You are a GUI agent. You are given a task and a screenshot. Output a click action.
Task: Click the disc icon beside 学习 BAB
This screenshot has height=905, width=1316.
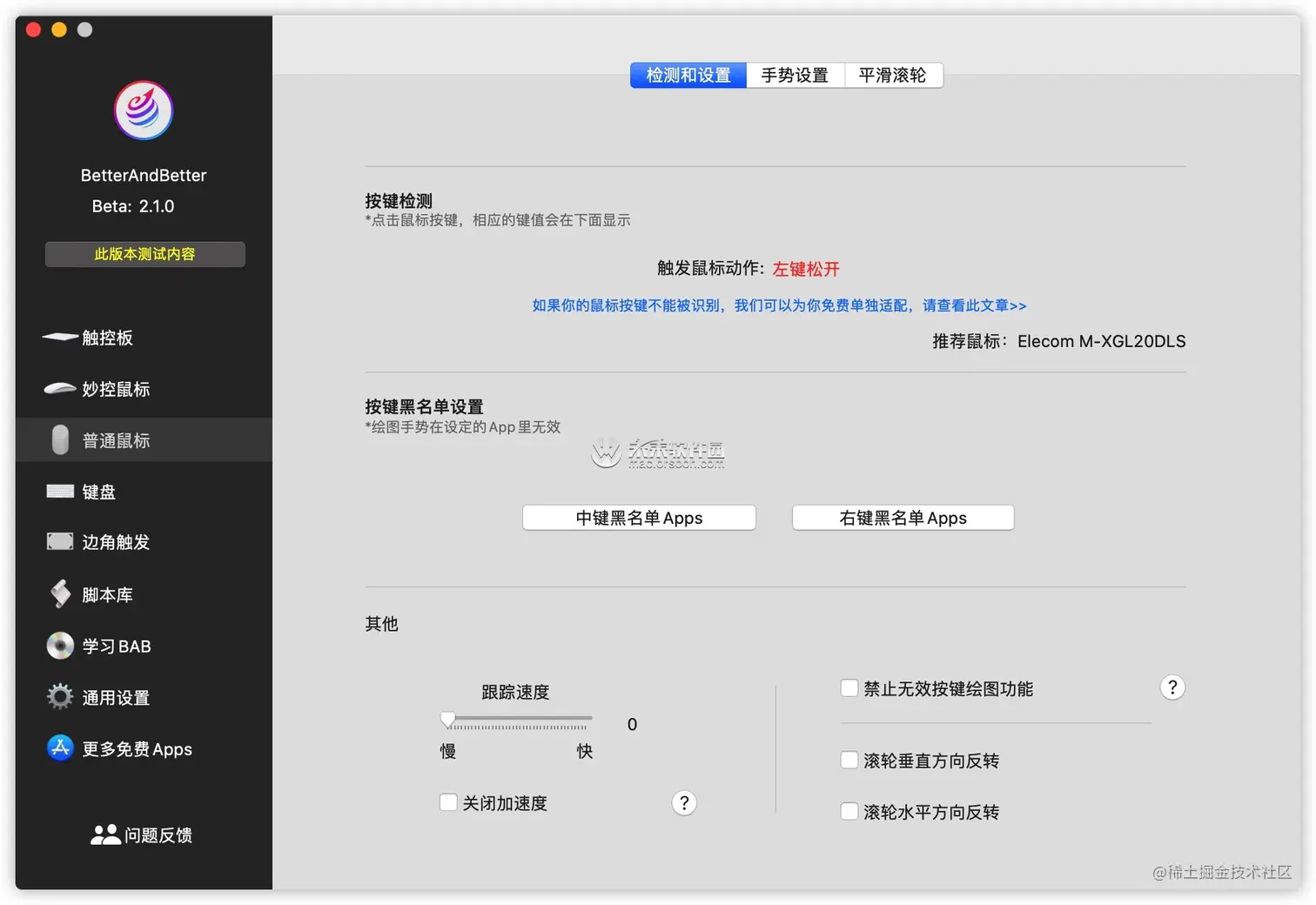pyautogui.click(x=60, y=646)
